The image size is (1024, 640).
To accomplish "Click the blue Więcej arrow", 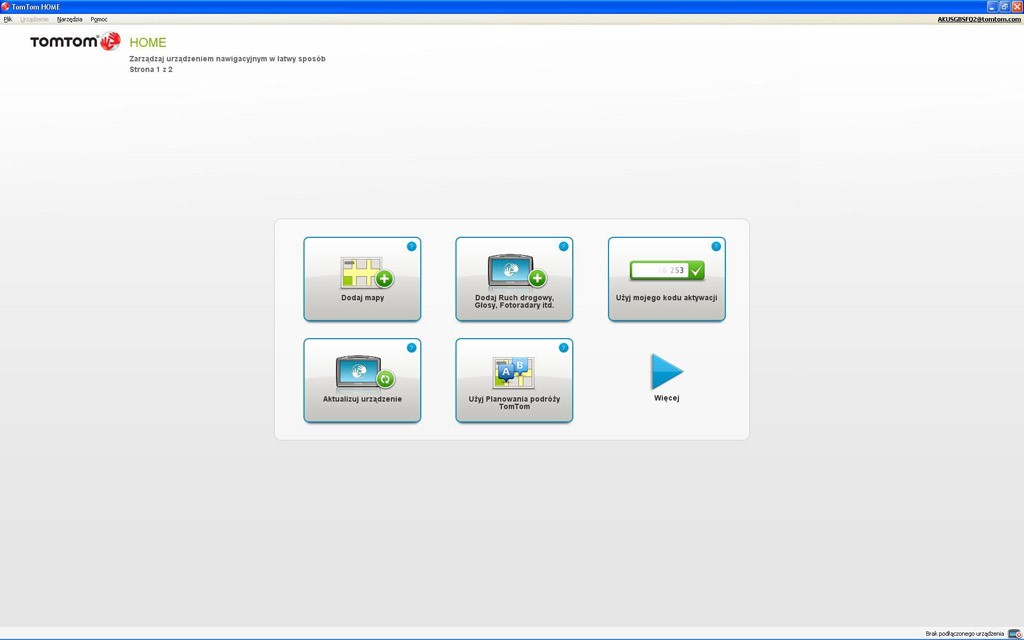I will coord(666,372).
